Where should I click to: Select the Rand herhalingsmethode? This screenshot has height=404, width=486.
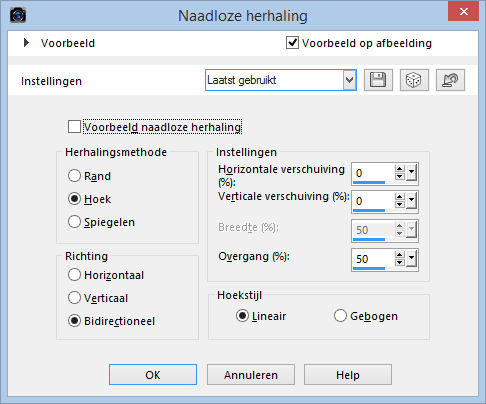click(74, 176)
